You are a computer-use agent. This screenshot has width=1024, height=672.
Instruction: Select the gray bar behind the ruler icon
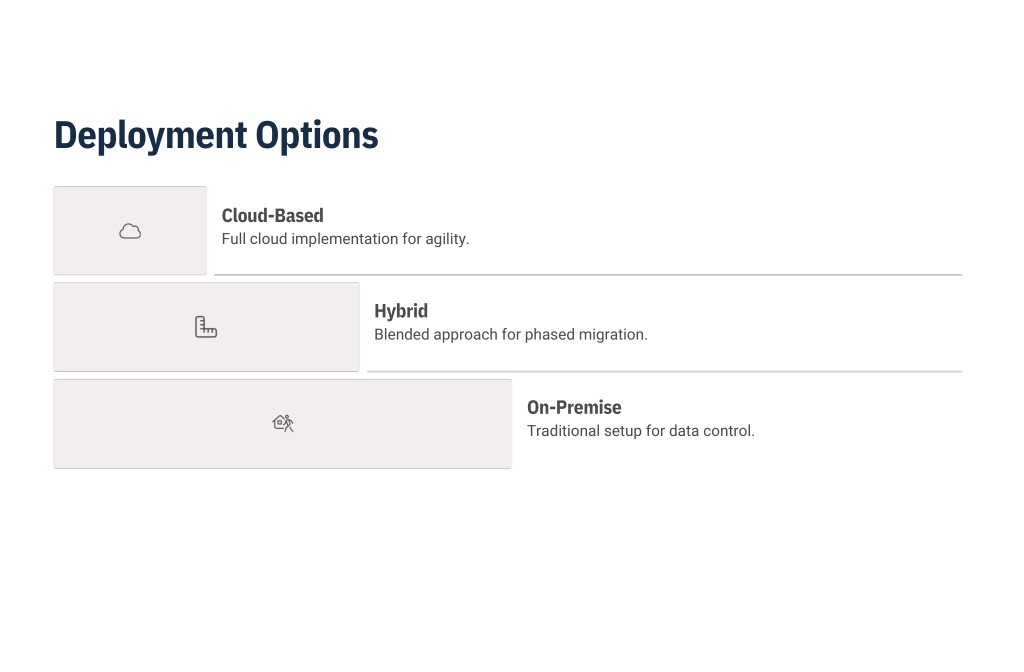point(206,327)
